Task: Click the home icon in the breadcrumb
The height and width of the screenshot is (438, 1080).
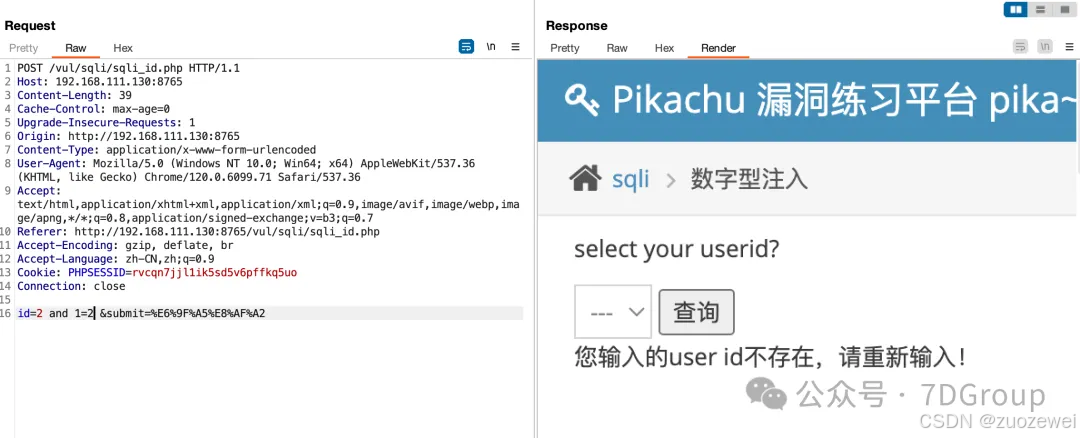Action: click(585, 180)
